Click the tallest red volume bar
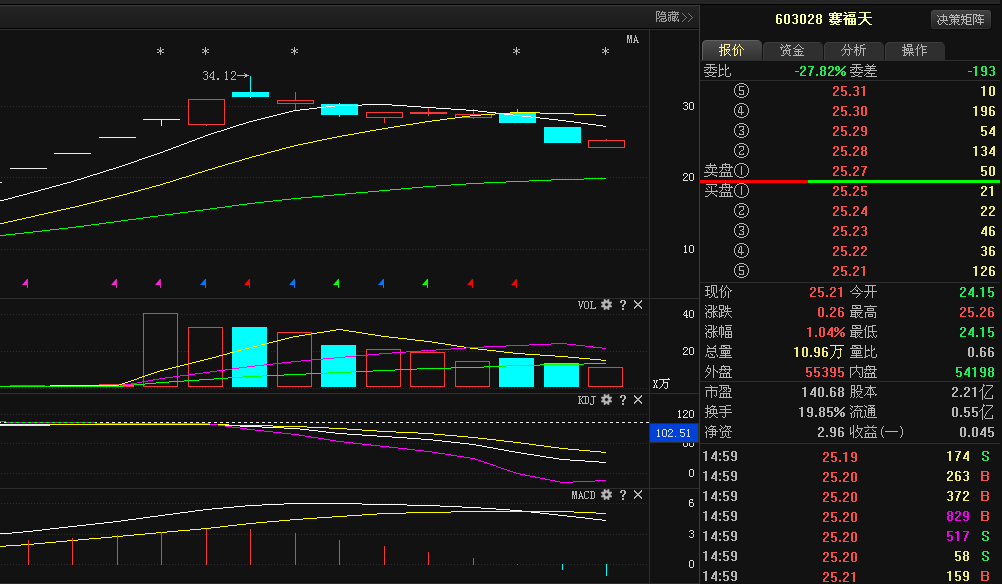1002x584 pixels. click(x=160, y=350)
